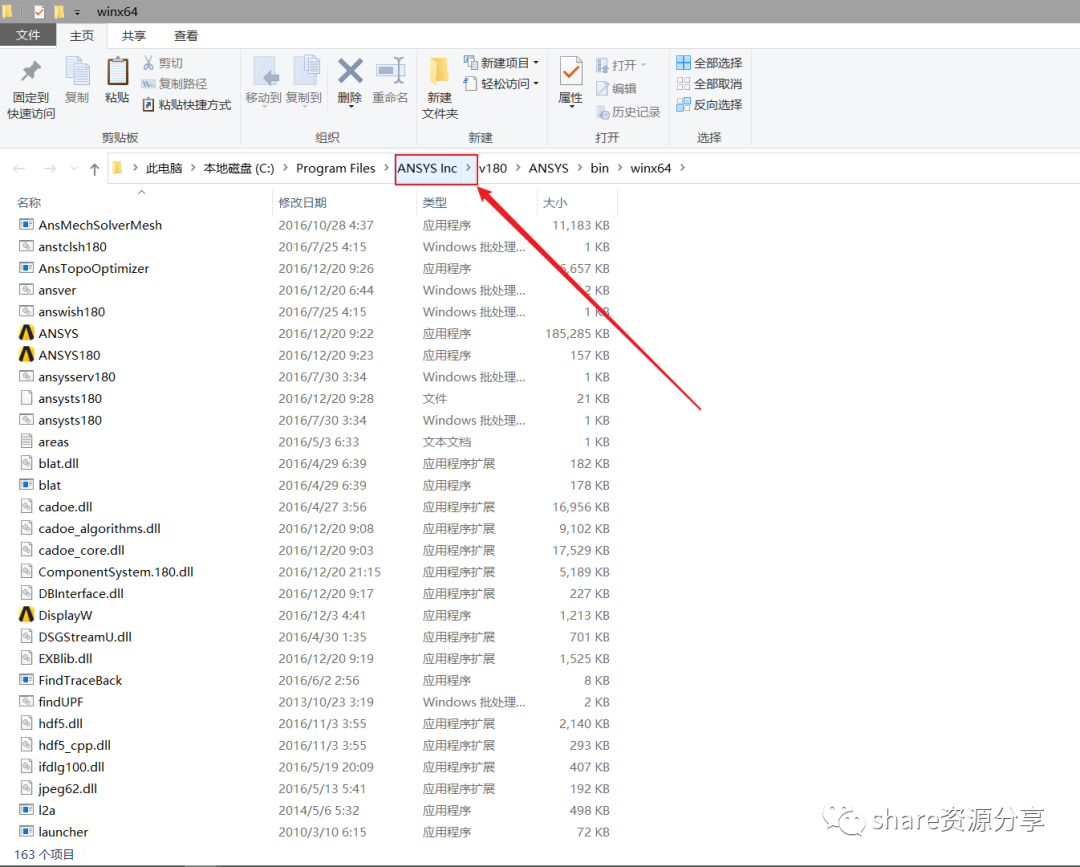
Task: Select the ComponentSystem.180.dll file
Action: [x=116, y=572]
